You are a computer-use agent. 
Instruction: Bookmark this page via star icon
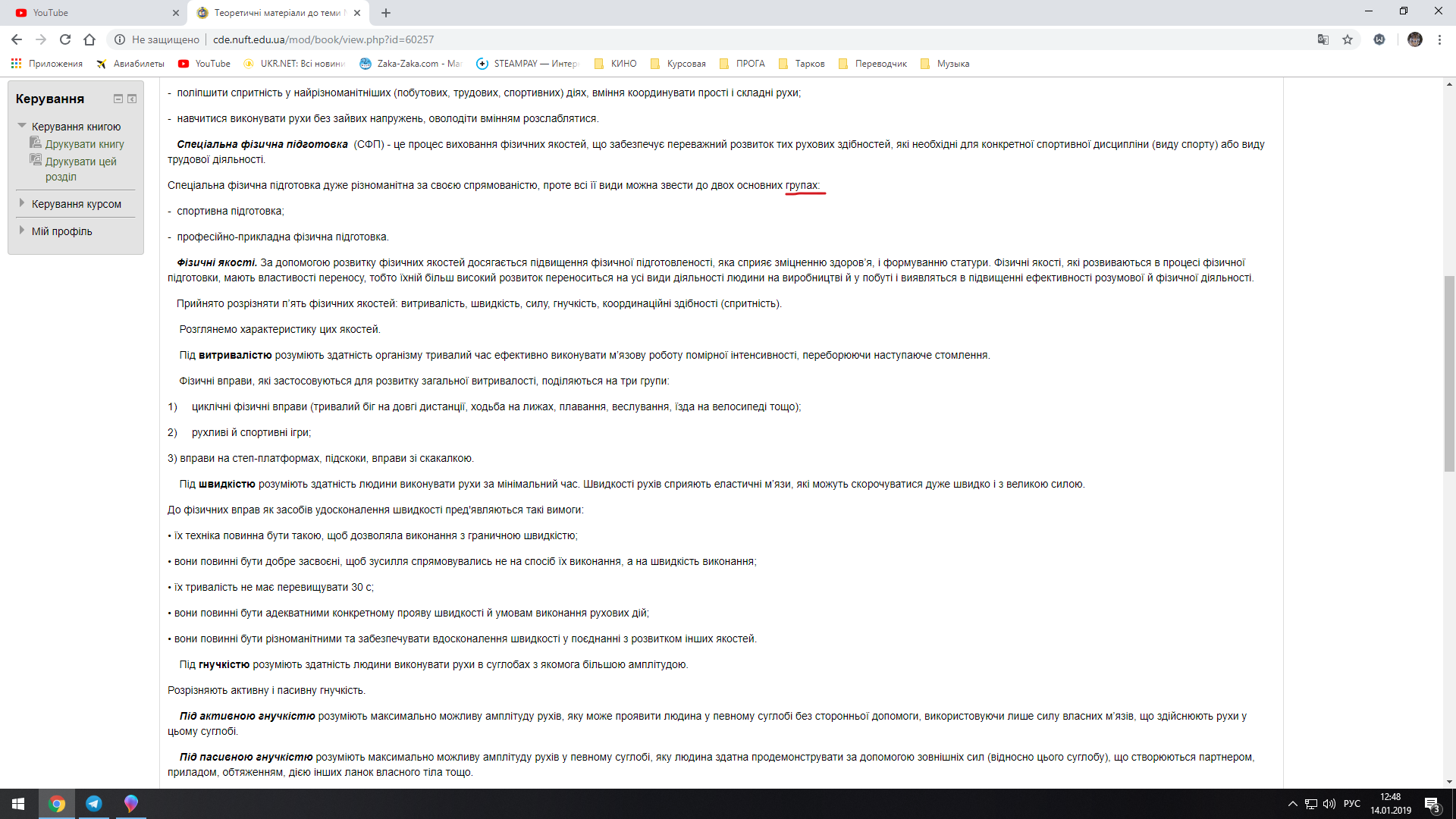1349,39
